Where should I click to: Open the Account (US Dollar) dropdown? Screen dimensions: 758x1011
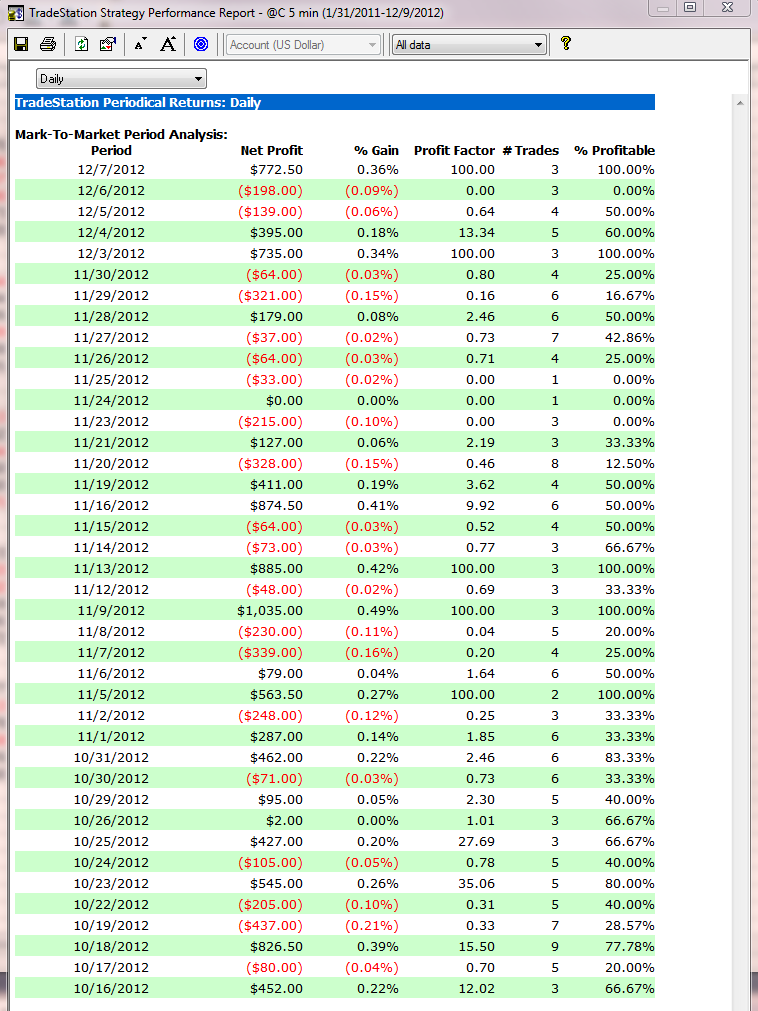pos(304,45)
